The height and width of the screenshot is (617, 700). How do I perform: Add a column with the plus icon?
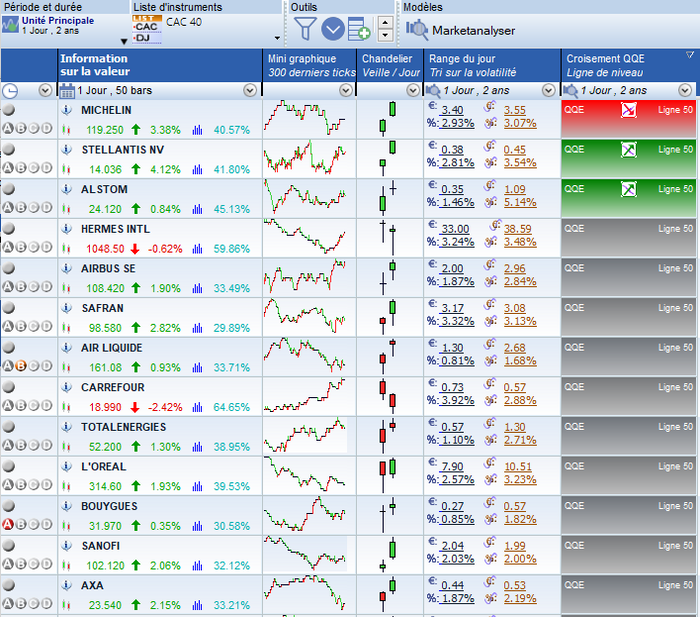pos(359,29)
